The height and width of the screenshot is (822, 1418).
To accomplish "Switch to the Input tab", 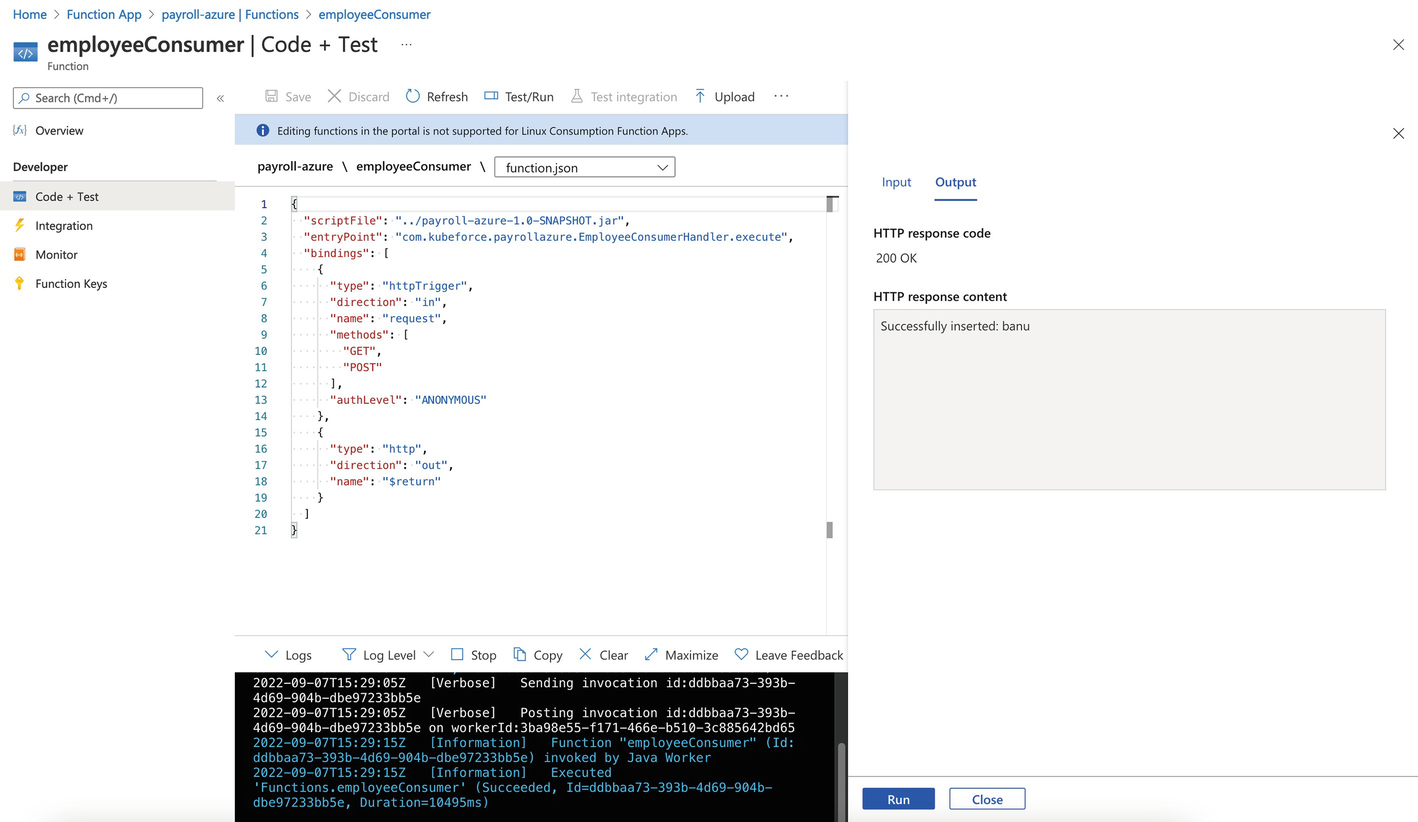I will pyautogui.click(x=896, y=182).
